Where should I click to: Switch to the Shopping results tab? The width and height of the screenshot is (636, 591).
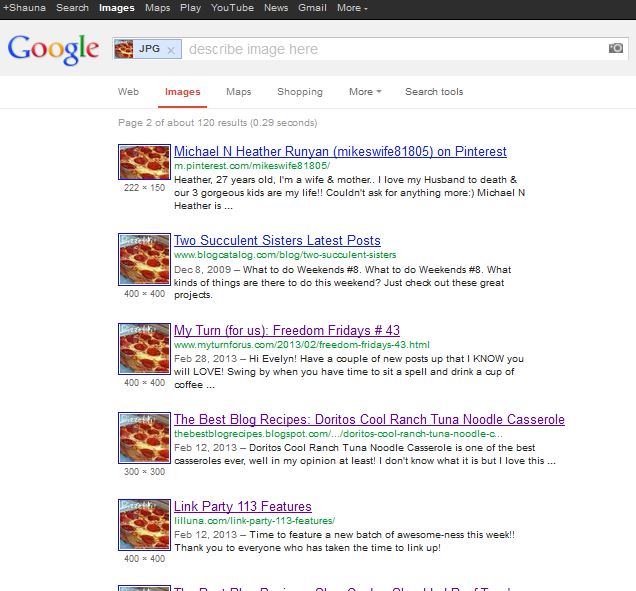coord(300,92)
